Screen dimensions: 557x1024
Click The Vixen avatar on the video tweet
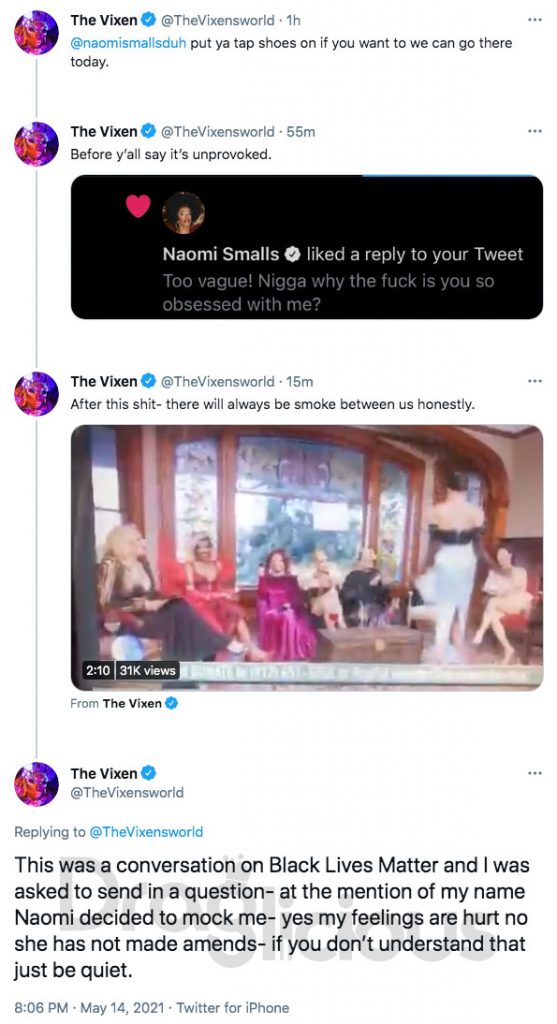pos(37,393)
